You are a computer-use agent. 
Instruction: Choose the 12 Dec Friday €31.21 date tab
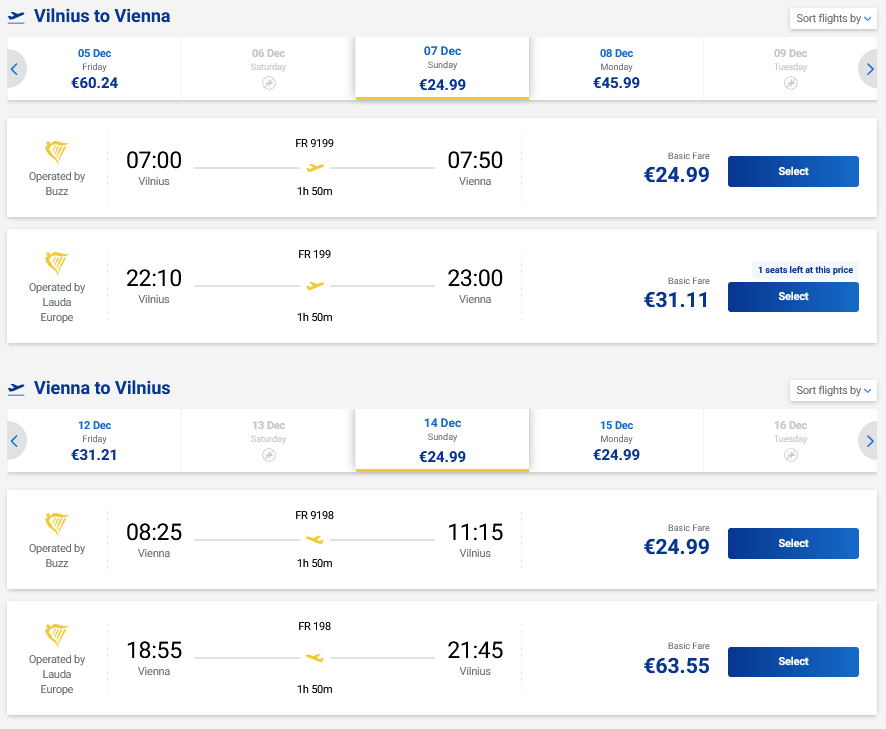94,440
